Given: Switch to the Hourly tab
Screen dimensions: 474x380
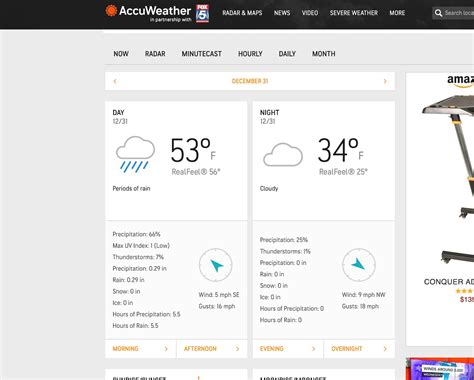Looking at the screenshot, I should pyautogui.click(x=250, y=54).
